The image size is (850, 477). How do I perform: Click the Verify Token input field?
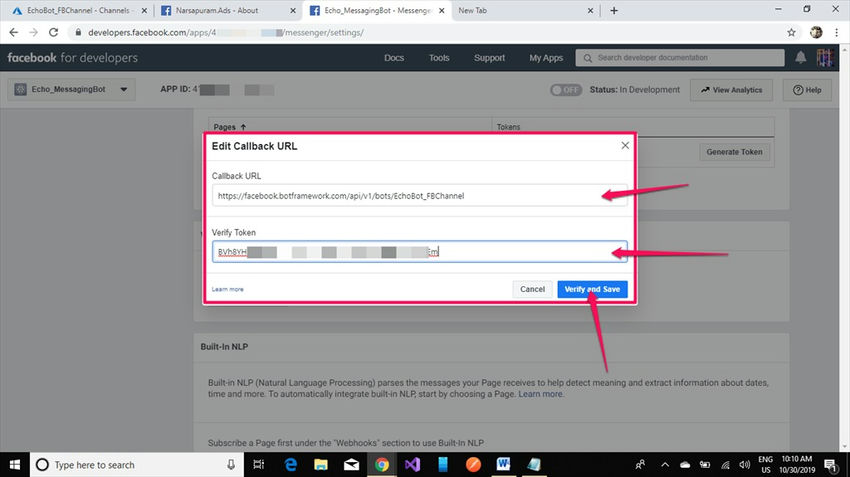(x=420, y=252)
